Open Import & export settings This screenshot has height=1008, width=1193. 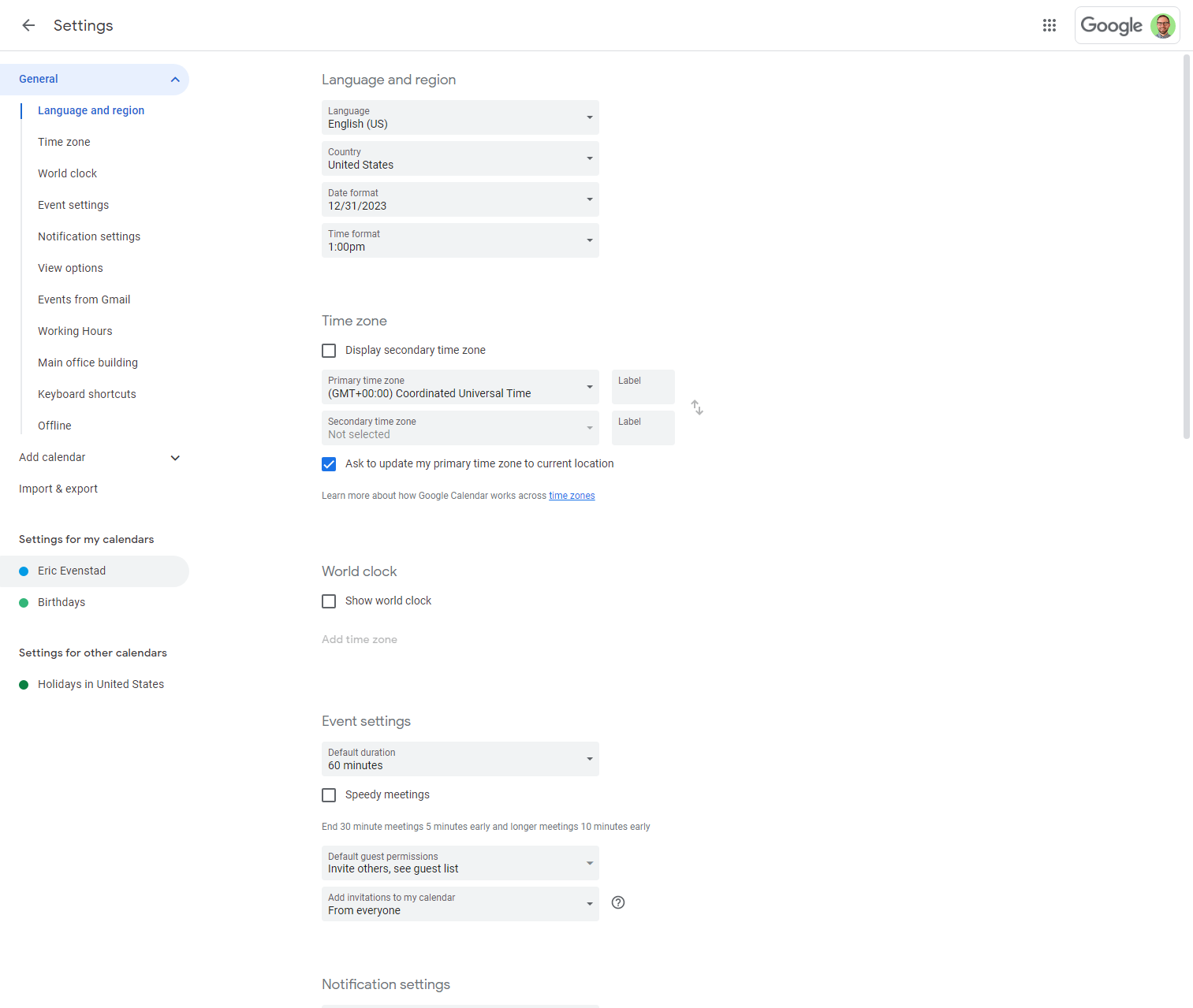[58, 489]
